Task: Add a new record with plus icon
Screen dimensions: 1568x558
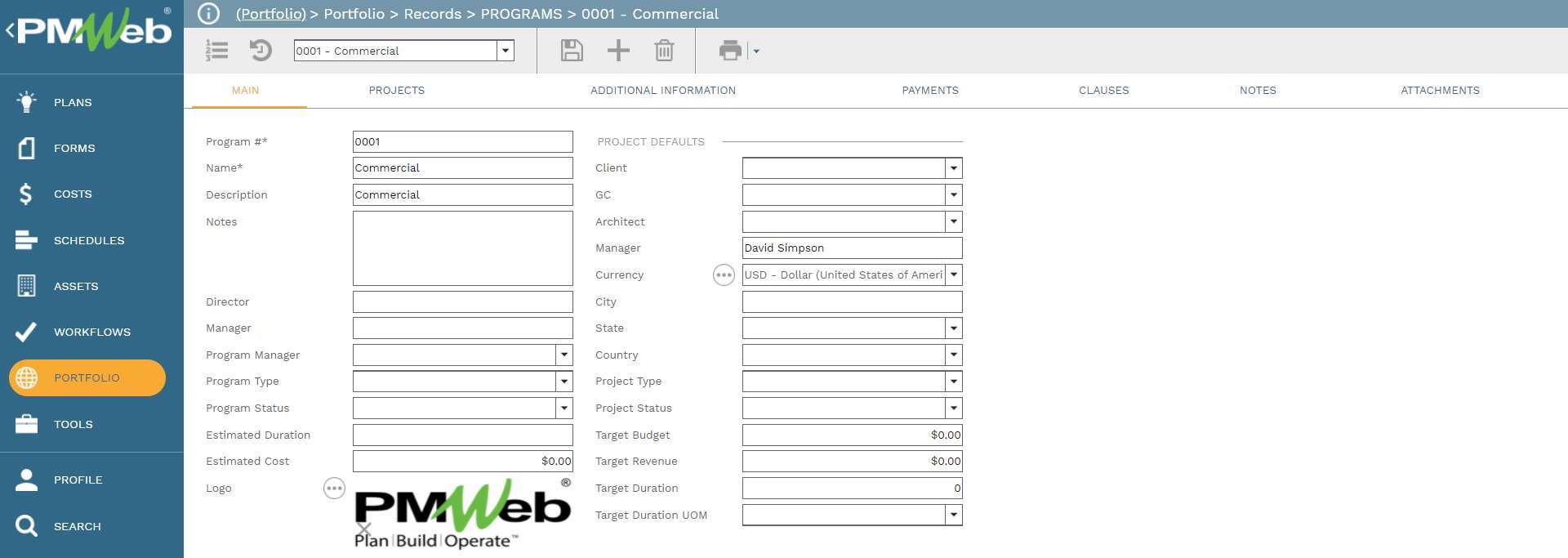Action: (618, 51)
